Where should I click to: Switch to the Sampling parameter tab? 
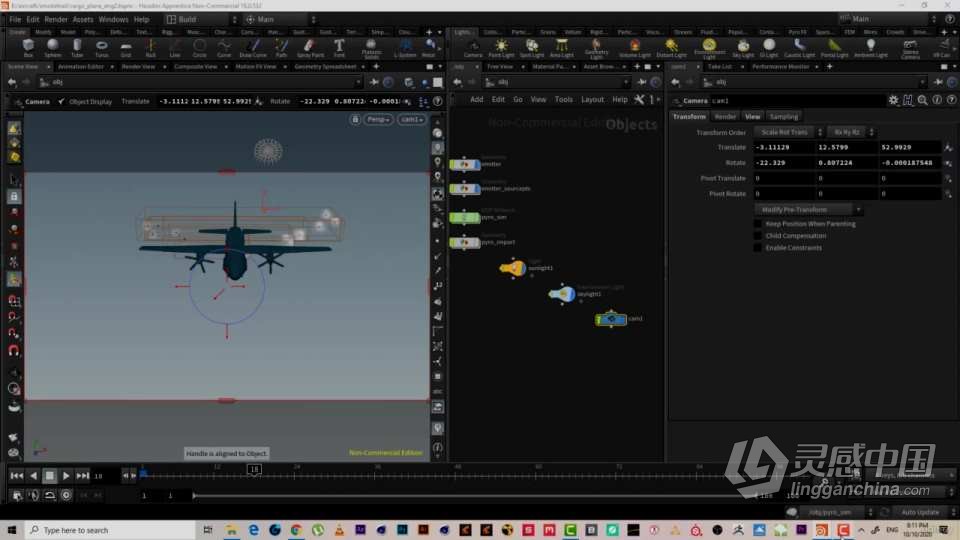click(x=784, y=116)
